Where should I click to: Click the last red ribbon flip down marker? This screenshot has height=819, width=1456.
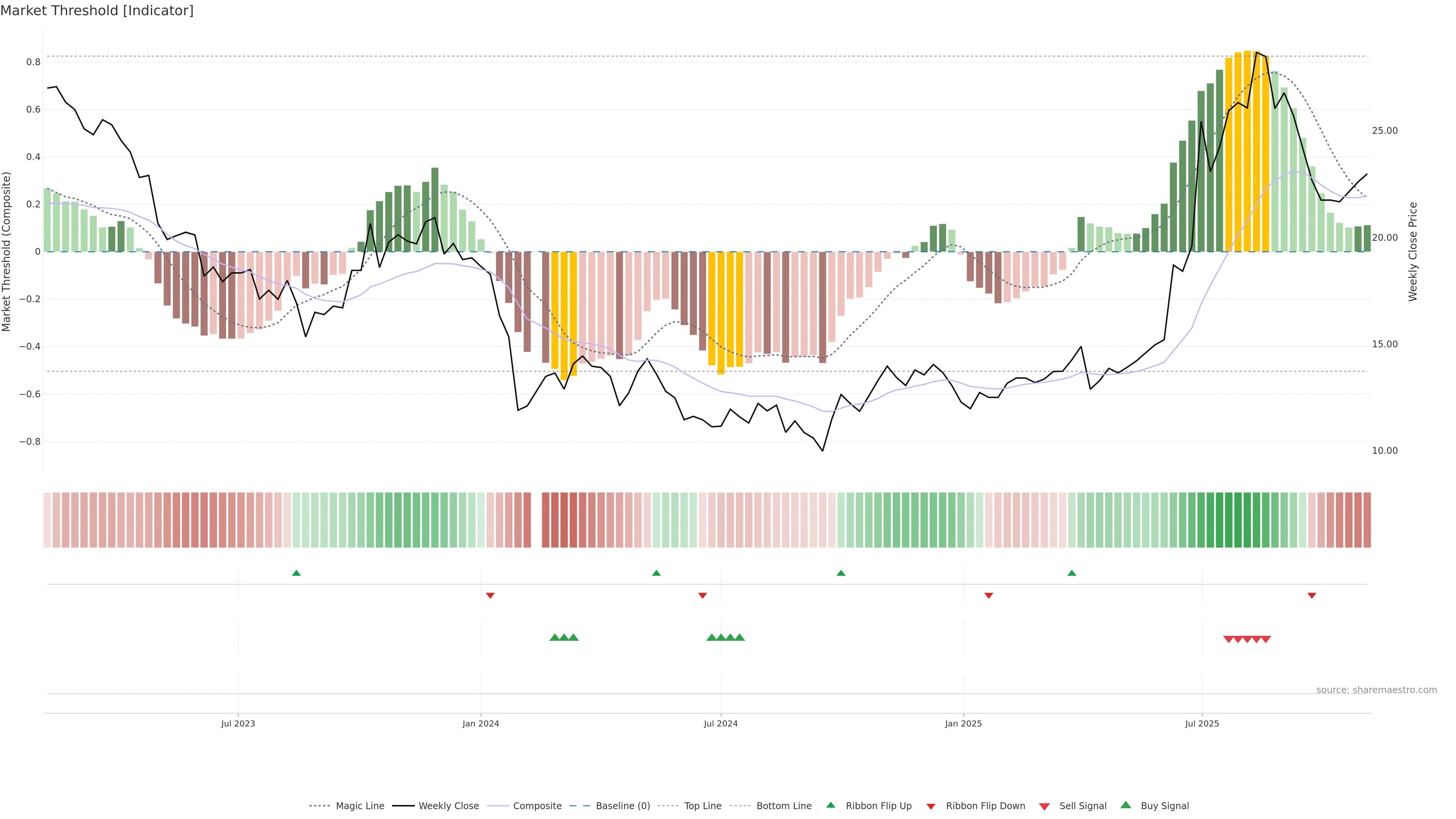click(x=1312, y=596)
